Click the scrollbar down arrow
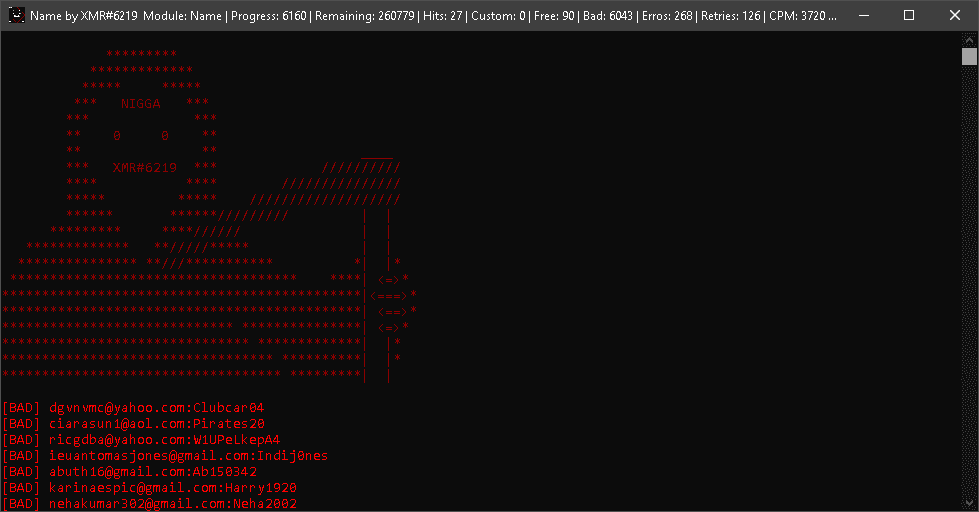 (969, 503)
